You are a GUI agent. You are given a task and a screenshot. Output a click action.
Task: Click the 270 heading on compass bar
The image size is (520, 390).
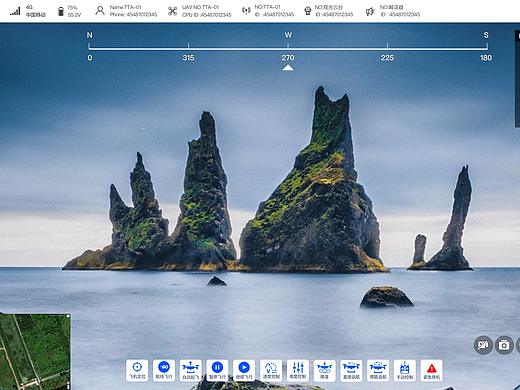tap(288, 58)
